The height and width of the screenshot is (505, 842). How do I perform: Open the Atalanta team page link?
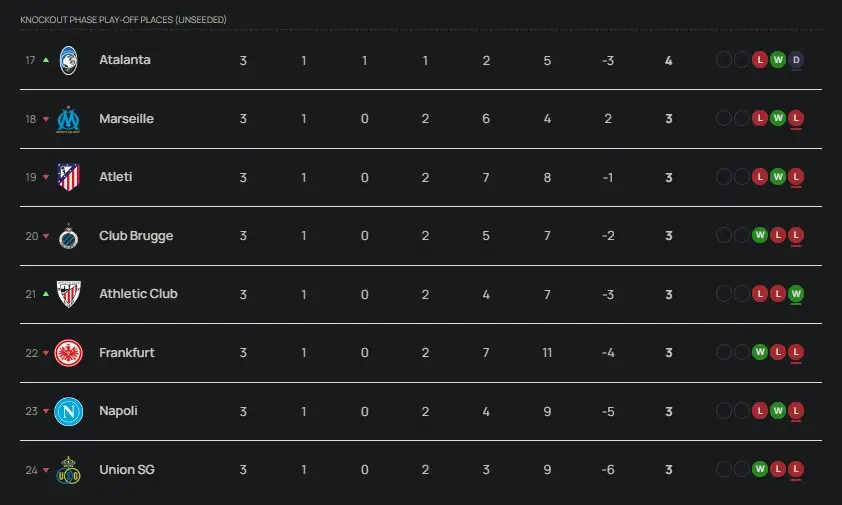pyautogui.click(x=125, y=60)
